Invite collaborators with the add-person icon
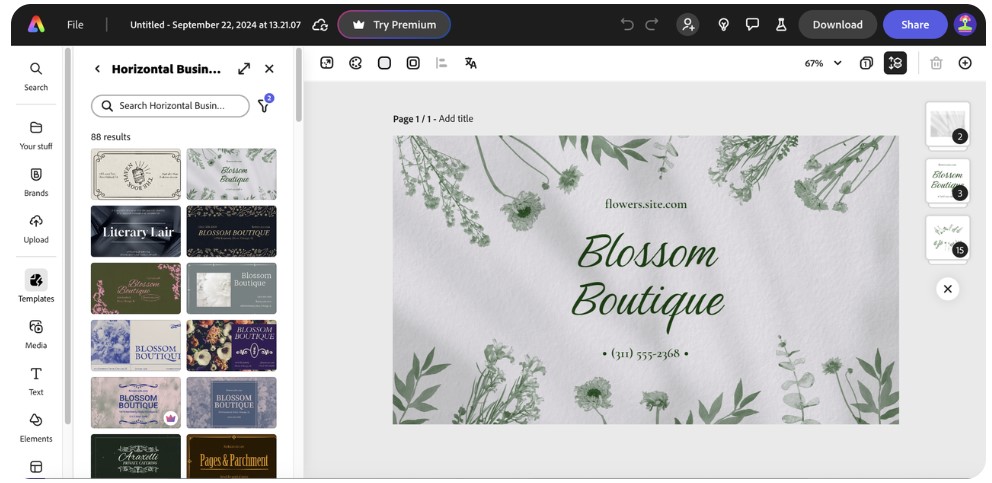The height and width of the screenshot is (483, 992). coord(688,25)
